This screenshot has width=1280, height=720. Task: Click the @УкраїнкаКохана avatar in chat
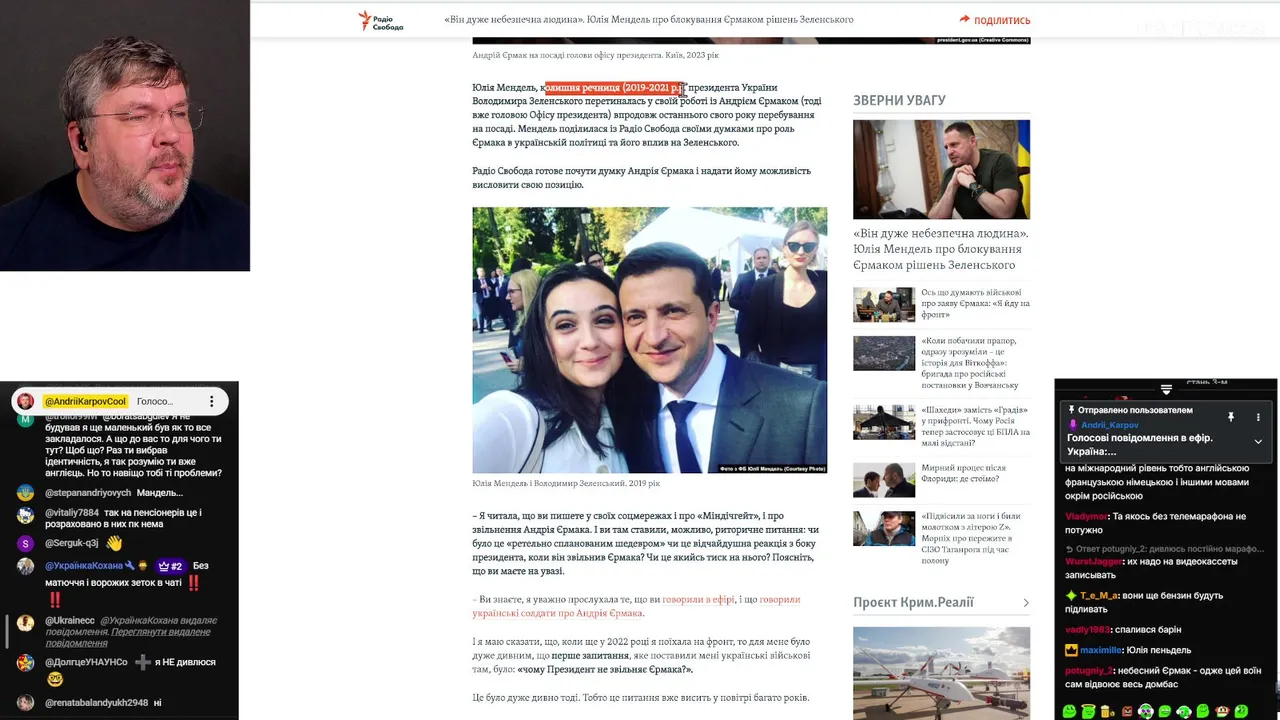(26, 567)
